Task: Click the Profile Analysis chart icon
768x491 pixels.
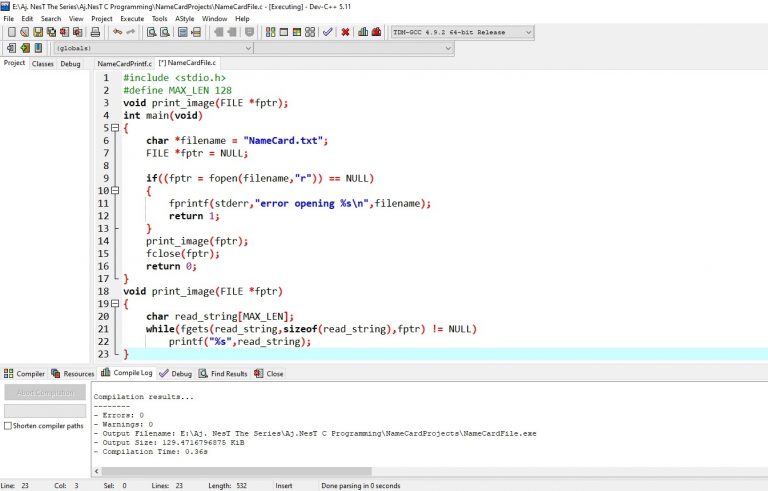Action: coord(362,32)
